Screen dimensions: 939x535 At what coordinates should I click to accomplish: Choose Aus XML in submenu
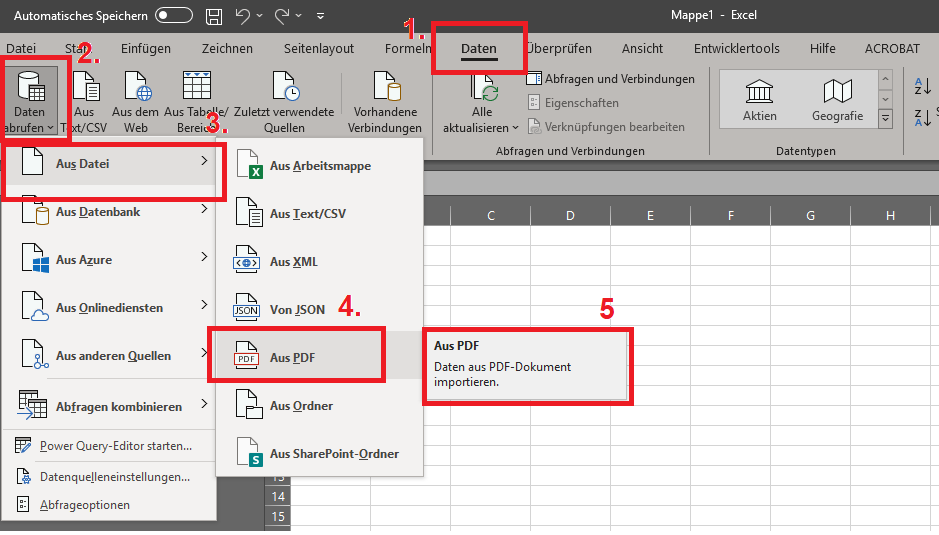[x=320, y=262]
